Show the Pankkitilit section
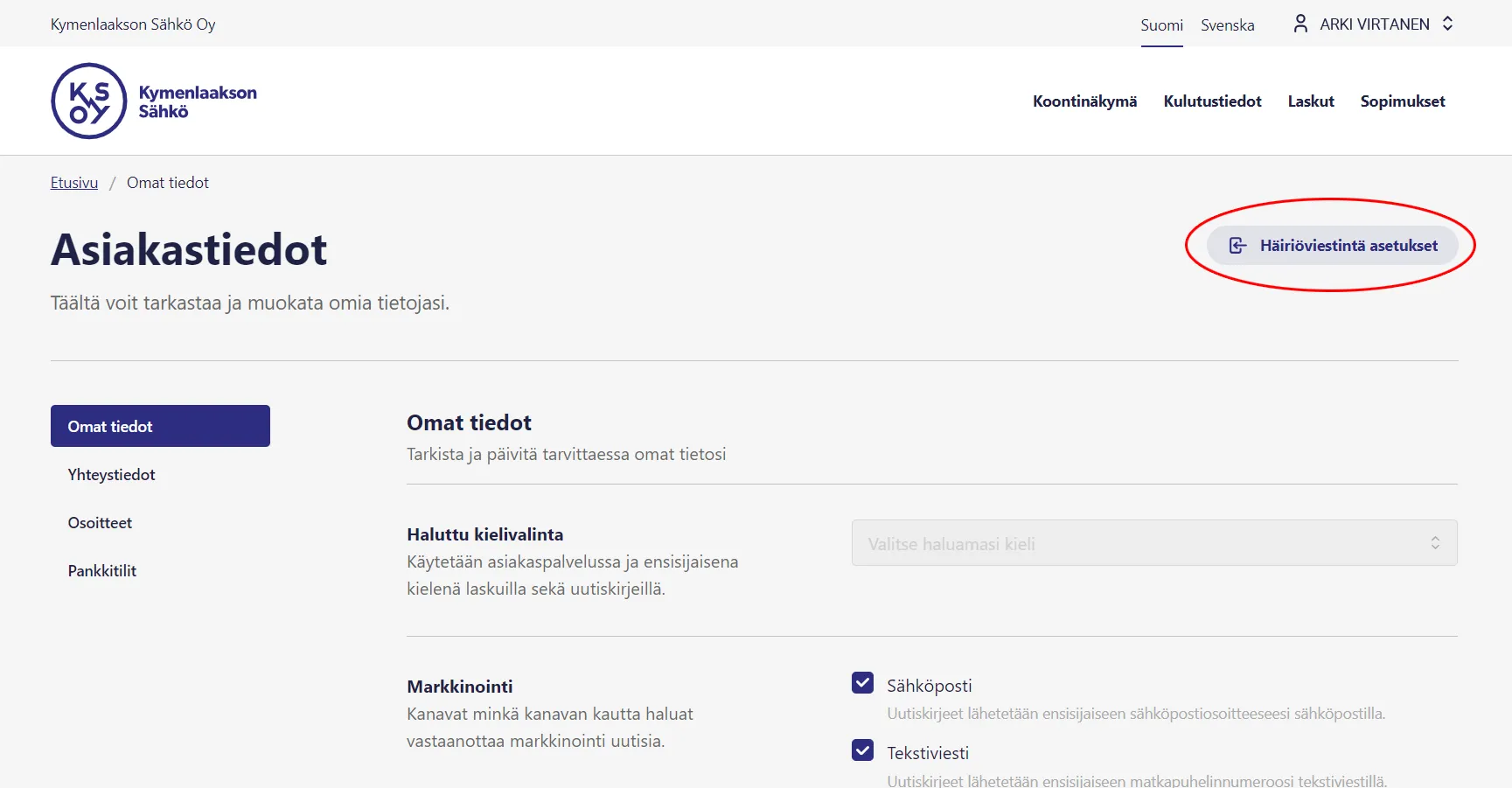This screenshot has height=788, width=1512. 102,571
